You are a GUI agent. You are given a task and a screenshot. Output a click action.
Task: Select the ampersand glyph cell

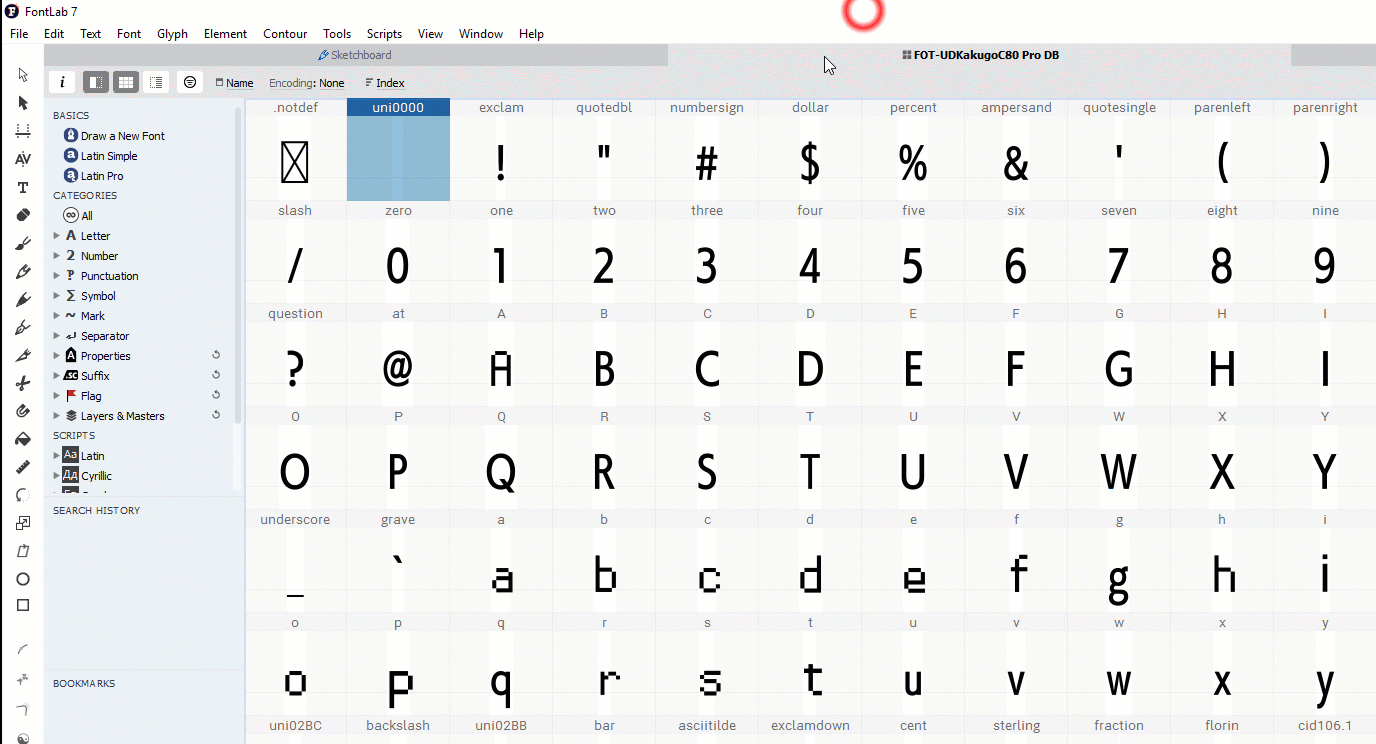tap(1016, 150)
